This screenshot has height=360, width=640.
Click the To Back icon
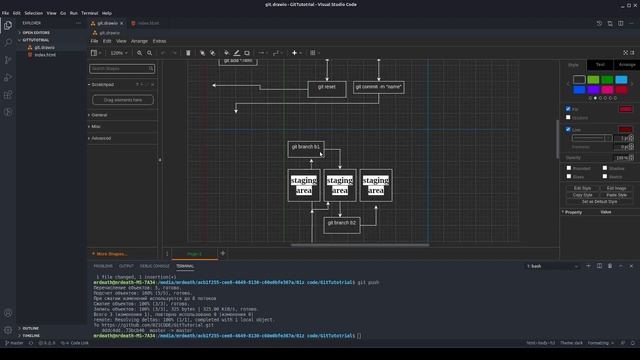click(213, 53)
